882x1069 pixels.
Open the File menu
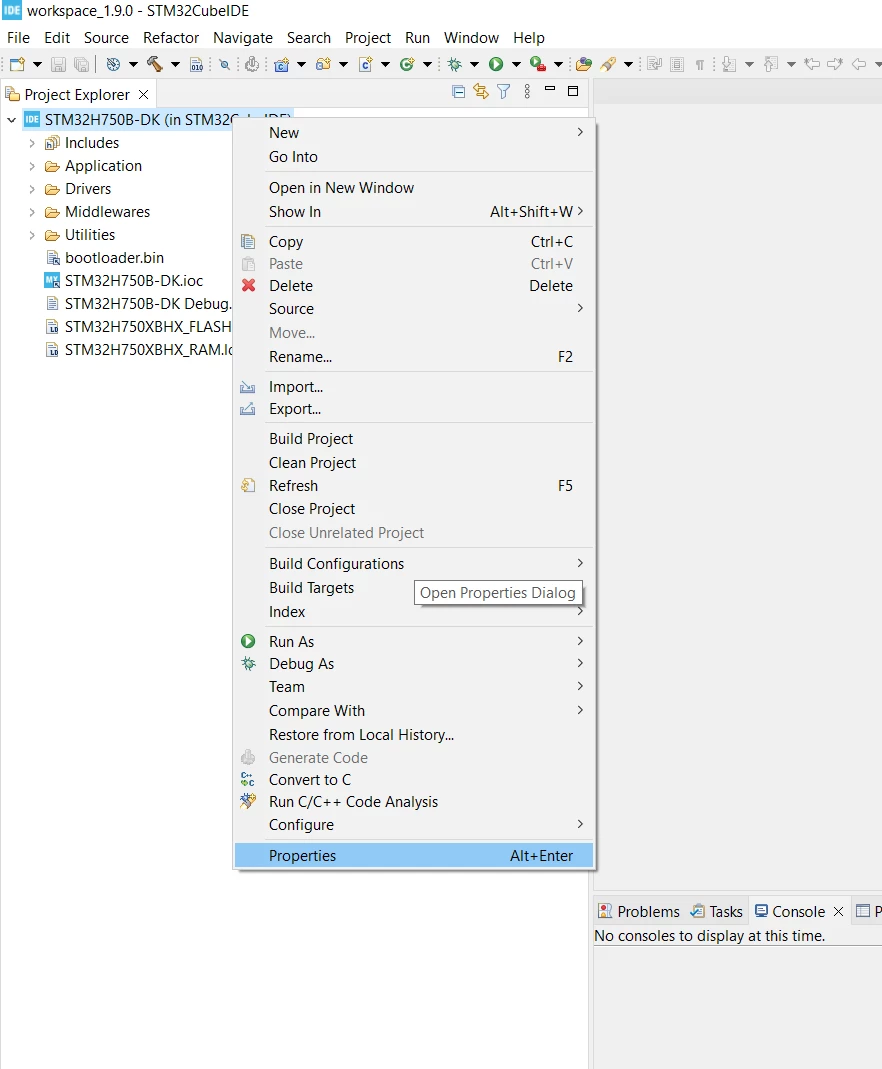(x=18, y=37)
